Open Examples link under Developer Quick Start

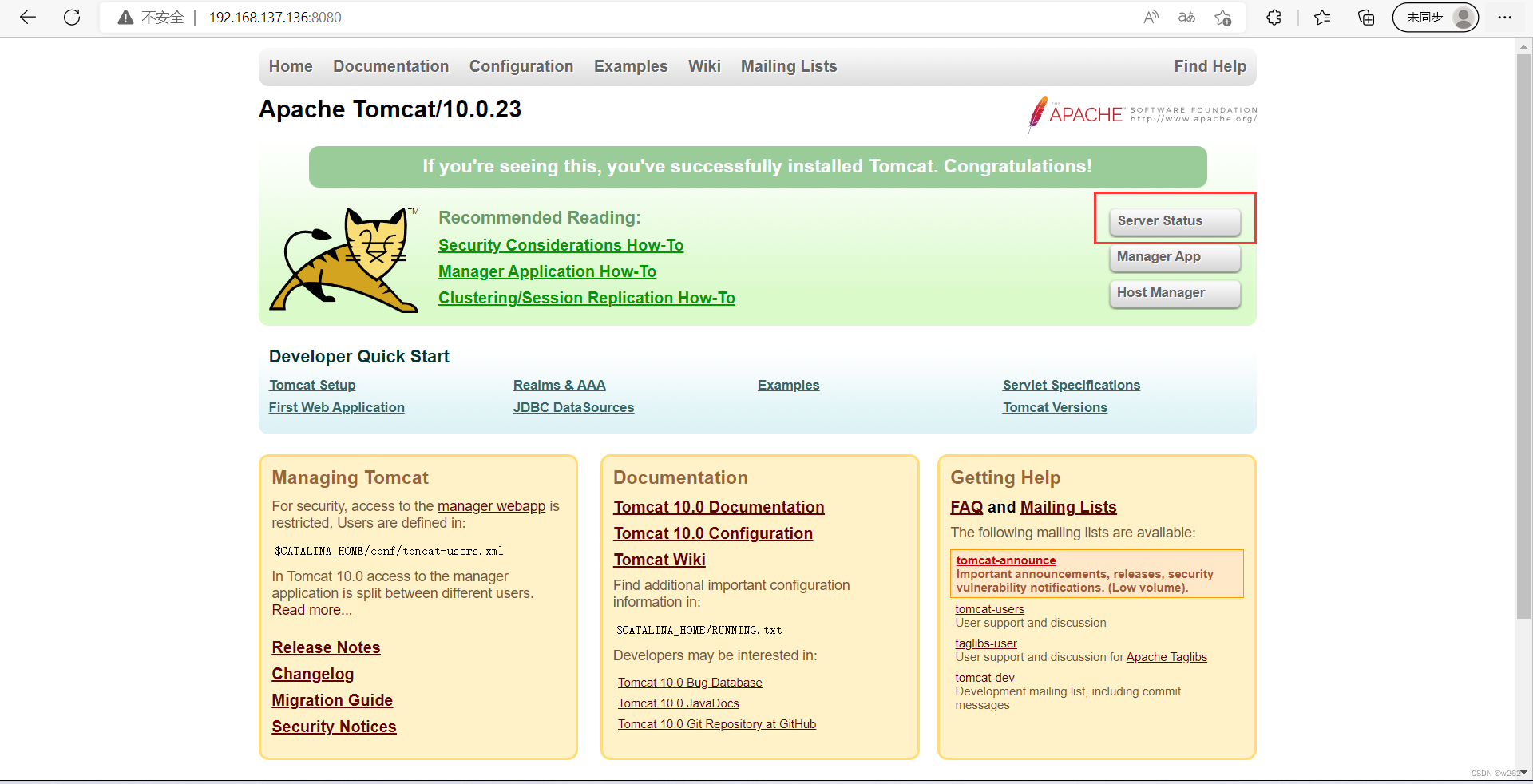click(788, 385)
